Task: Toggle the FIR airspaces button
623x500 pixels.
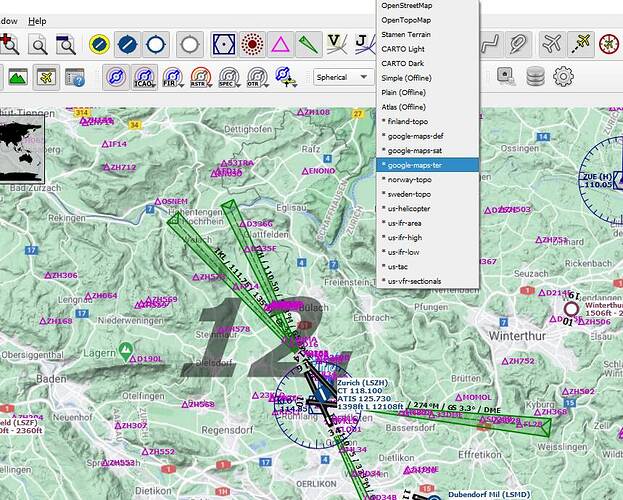Action: click(173, 77)
